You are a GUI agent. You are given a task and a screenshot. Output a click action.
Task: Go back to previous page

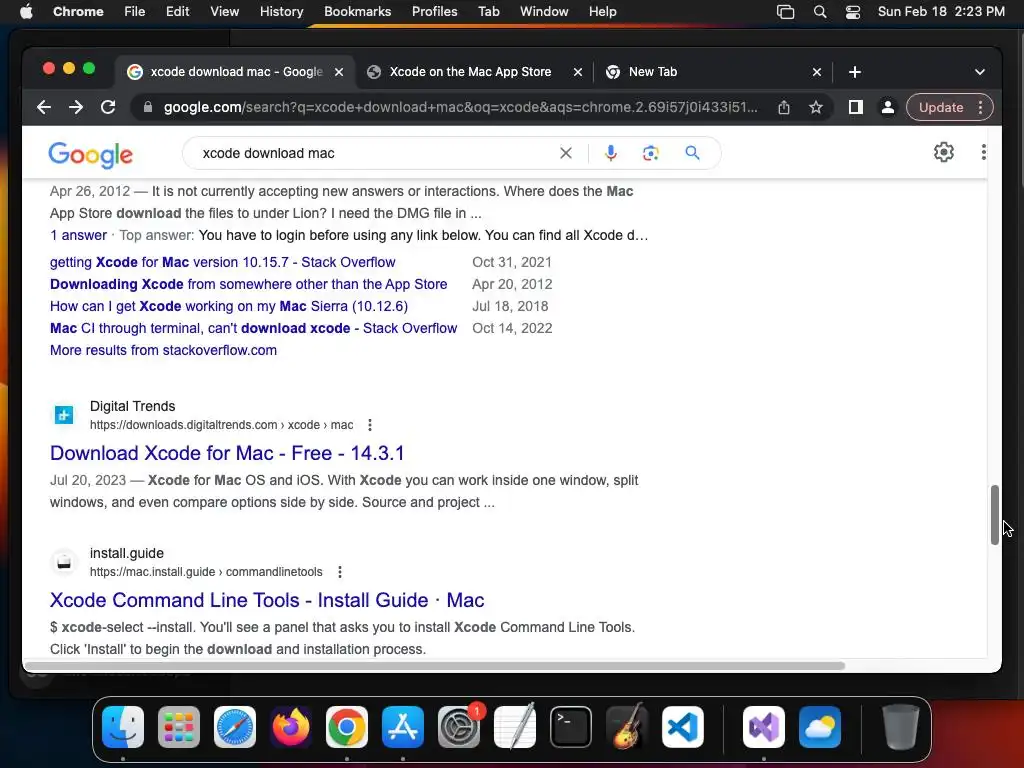[x=44, y=107]
